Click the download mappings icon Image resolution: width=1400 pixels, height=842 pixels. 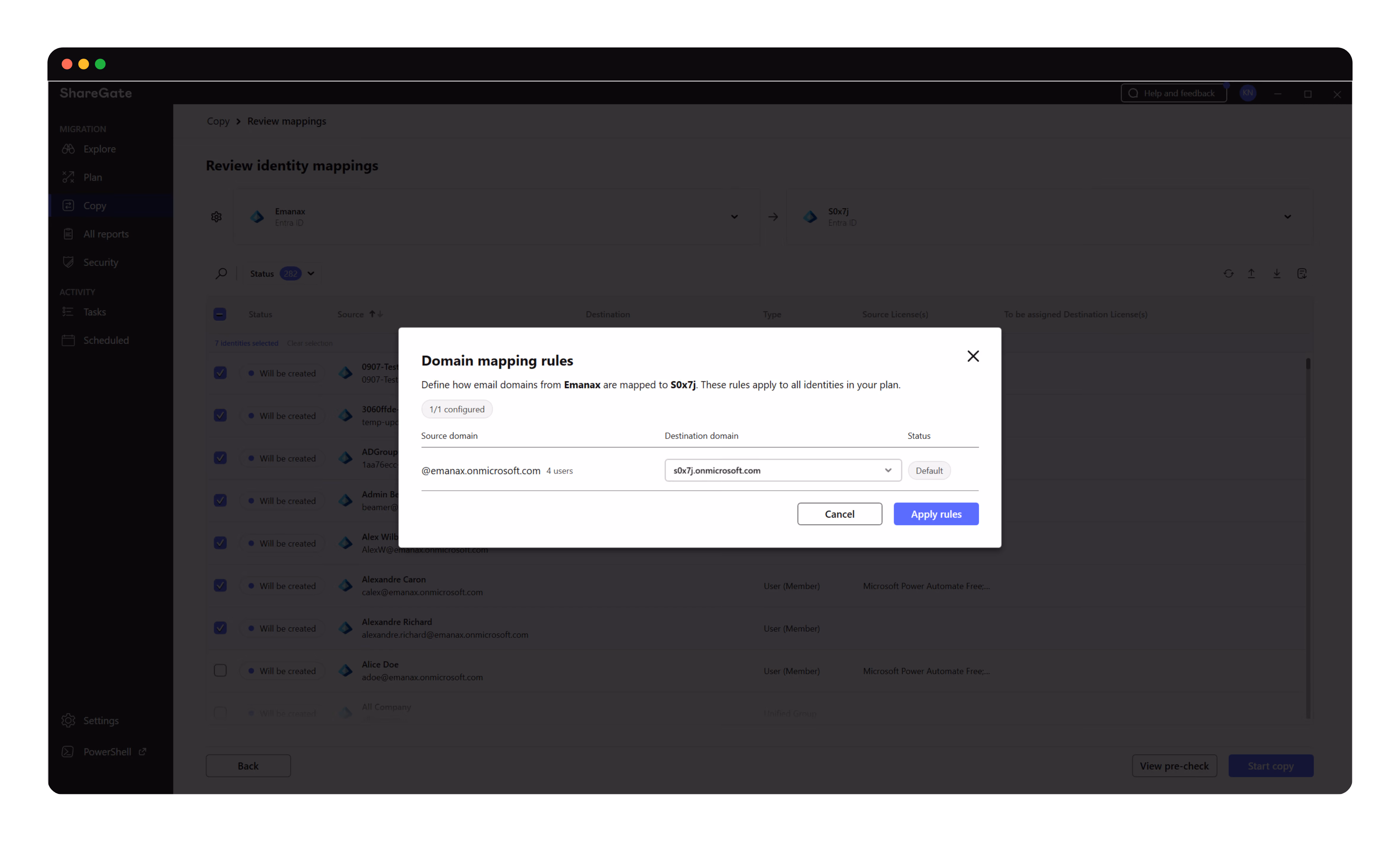[x=1276, y=273]
